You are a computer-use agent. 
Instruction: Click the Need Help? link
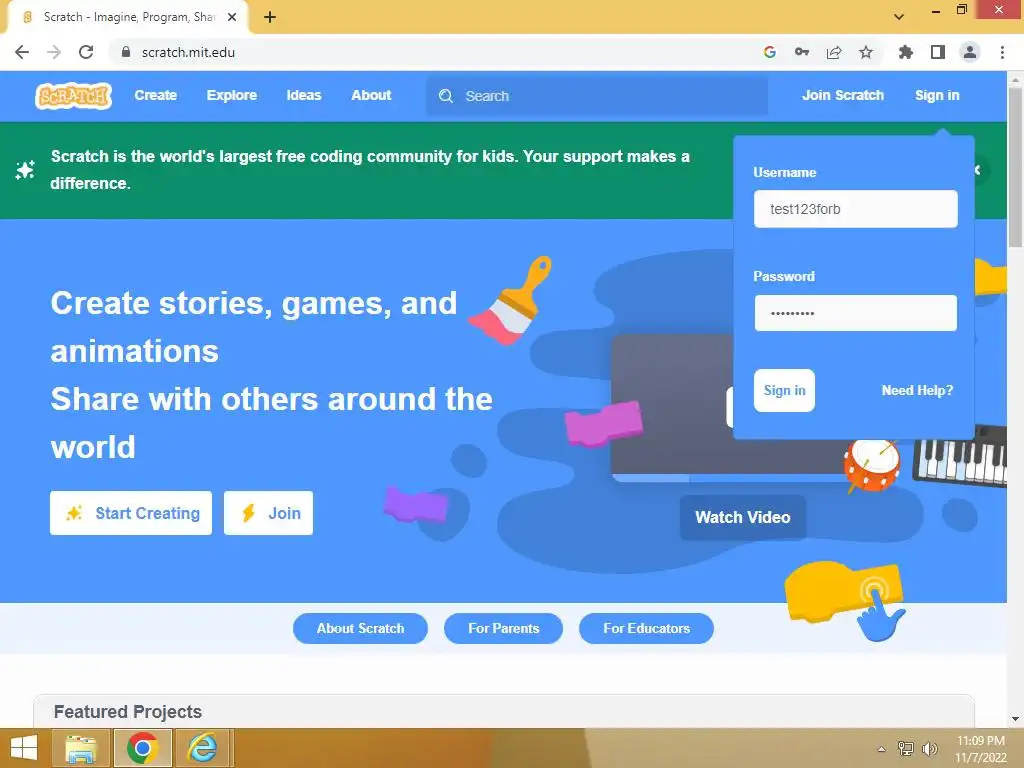pos(917,391)
